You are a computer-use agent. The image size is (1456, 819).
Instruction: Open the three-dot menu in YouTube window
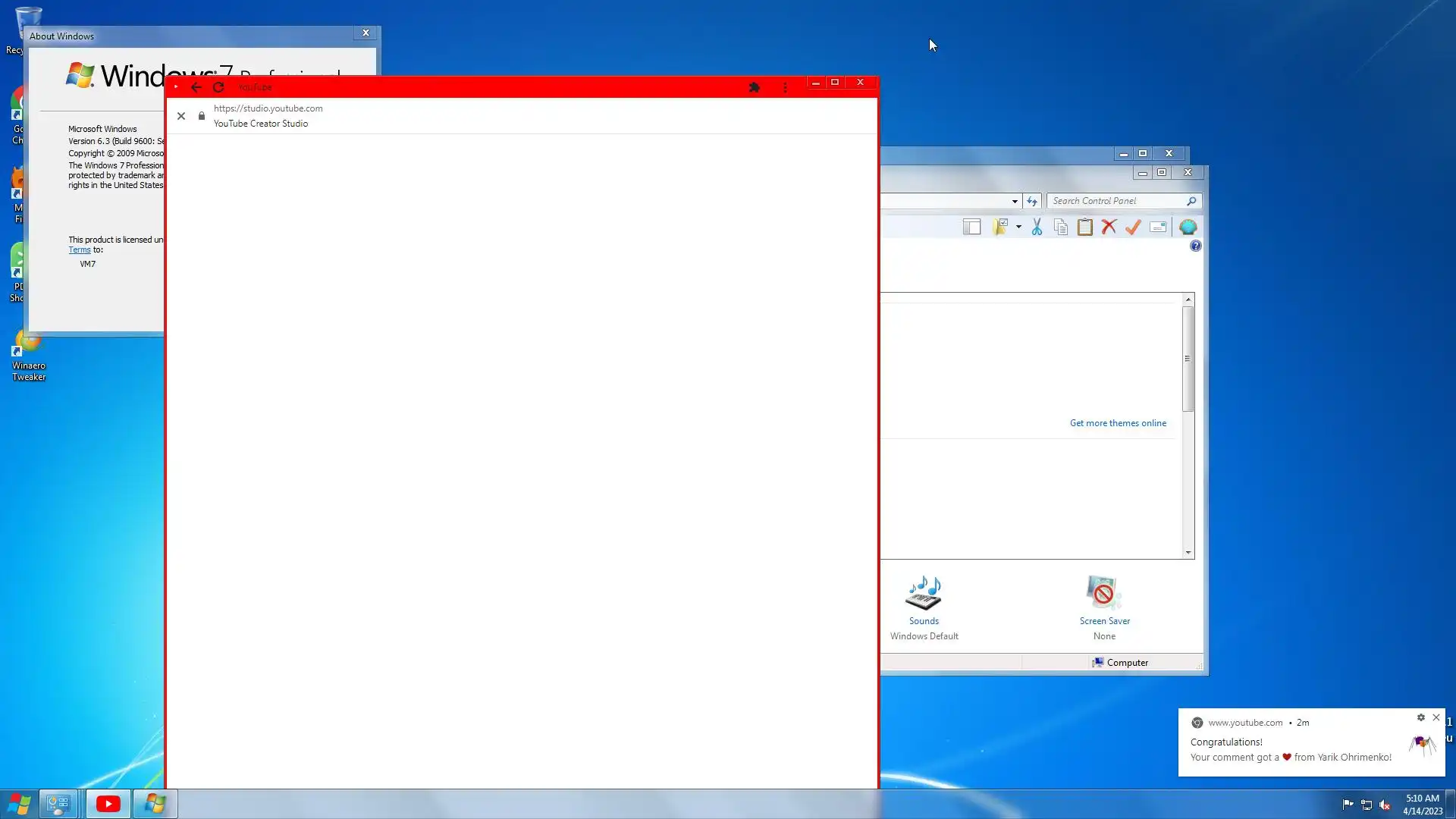[x=785, y=87]
